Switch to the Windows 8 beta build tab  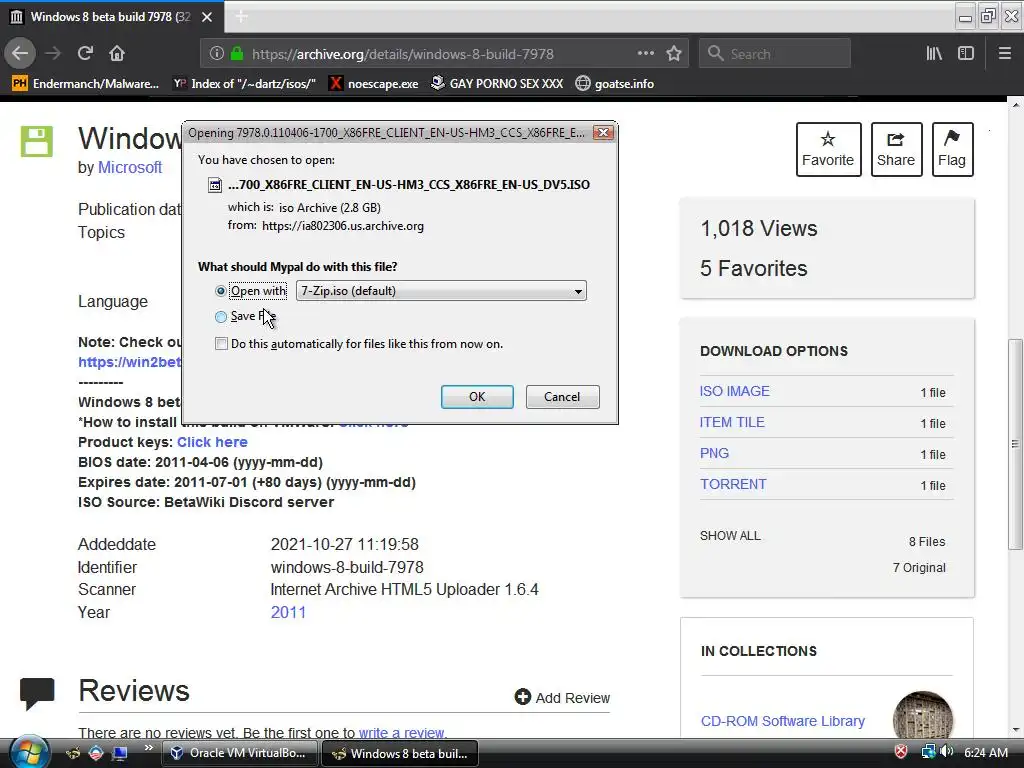[111, 17]
